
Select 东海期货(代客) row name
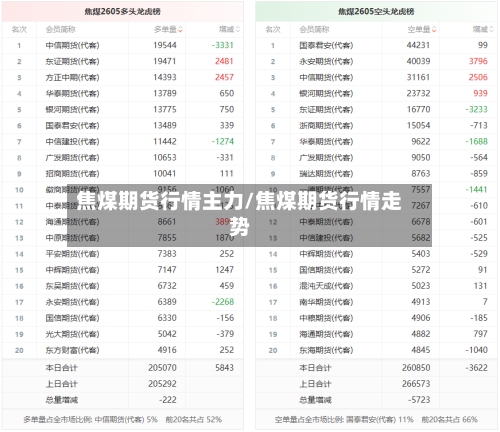[326, 350]
